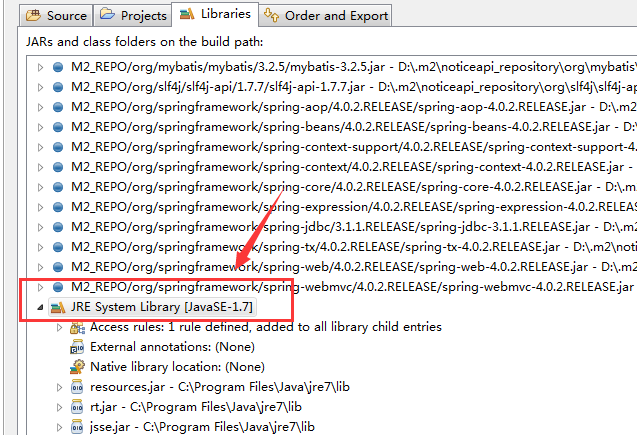Expand the spring-webmvc jar entry
637x435 pixels.
coord(40,287)
